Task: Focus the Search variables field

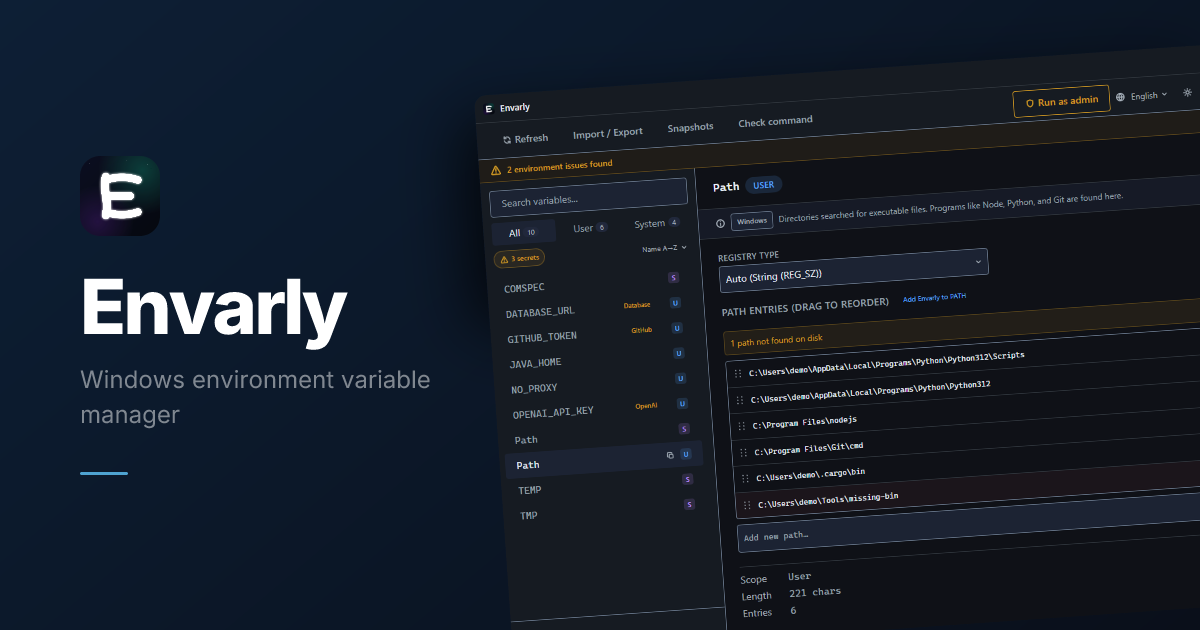Action: 589,198
